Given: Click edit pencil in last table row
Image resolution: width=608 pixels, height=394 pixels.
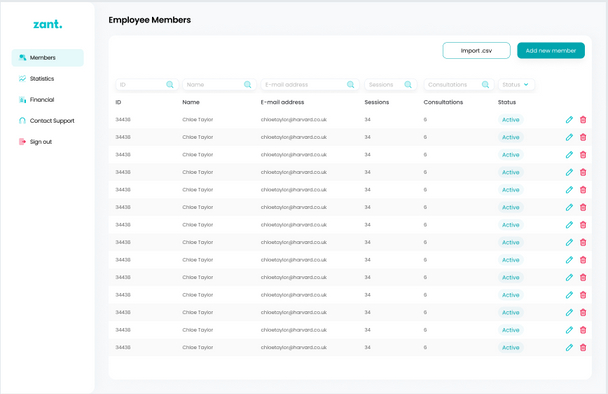Looking at the screenshot, I should click(569, 347).
